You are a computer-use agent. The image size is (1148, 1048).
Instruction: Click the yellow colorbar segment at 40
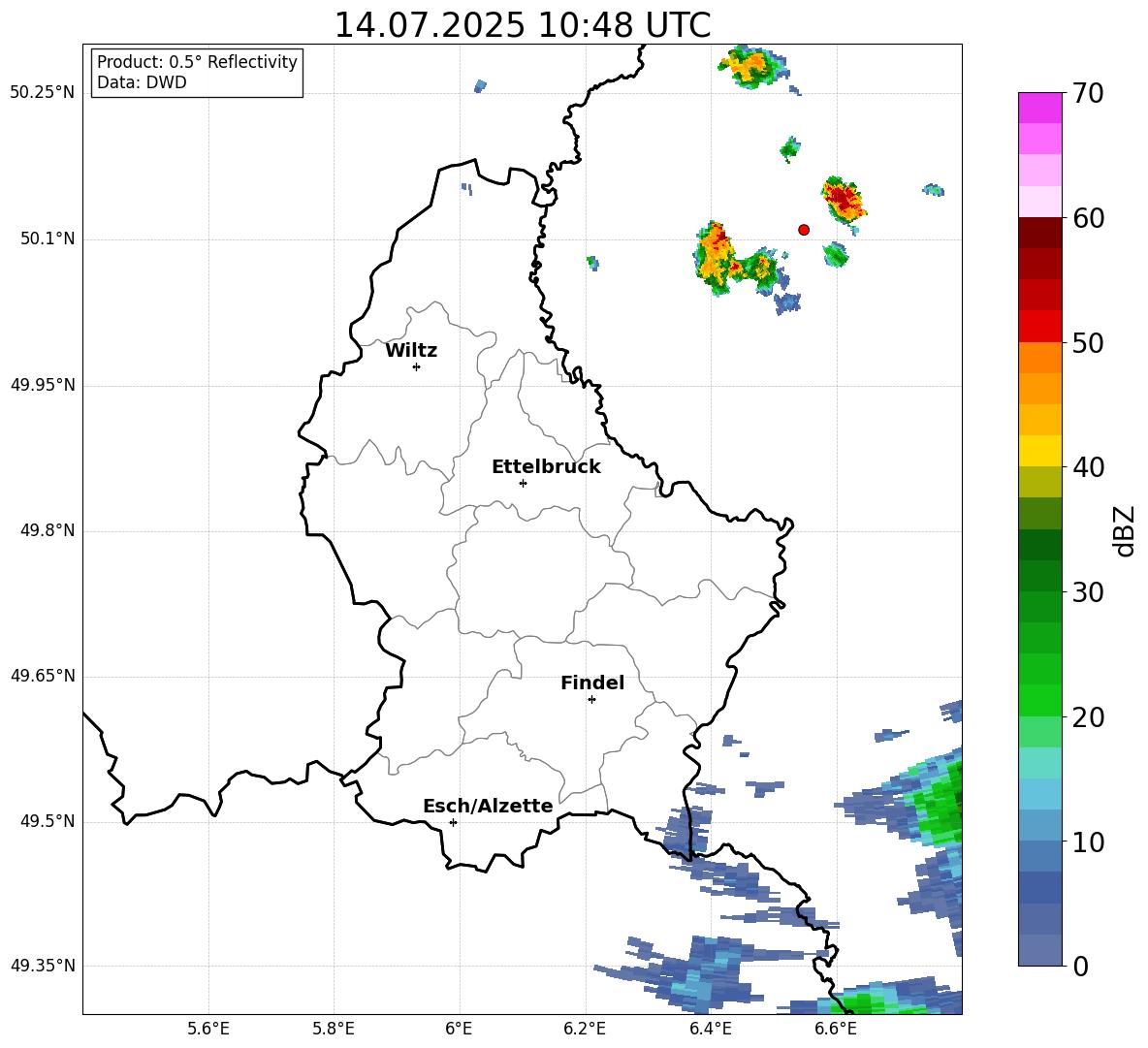pyautogui.click(x=1039, y=450)
